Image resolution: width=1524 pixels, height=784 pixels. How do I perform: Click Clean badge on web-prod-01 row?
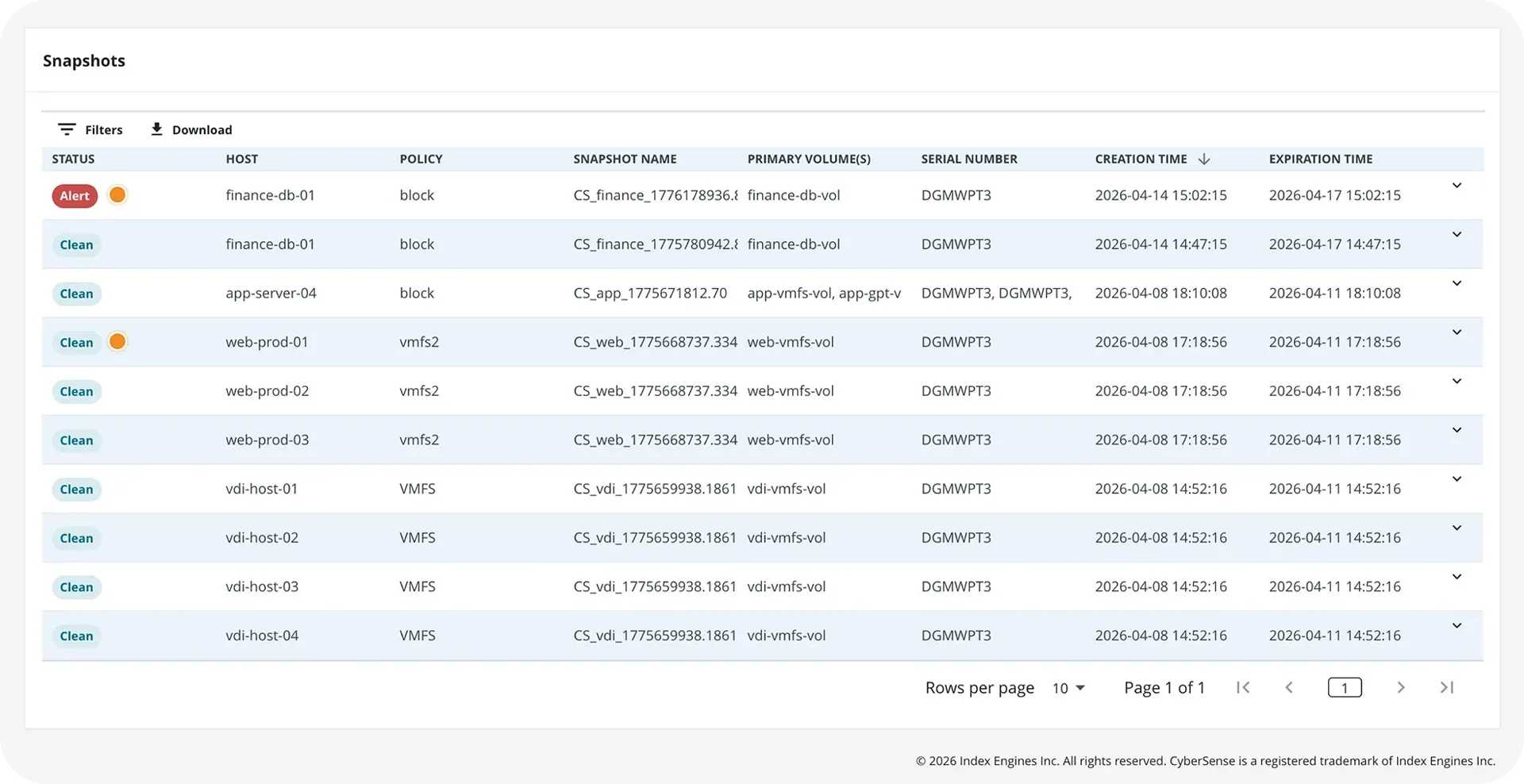pos(76,343)
